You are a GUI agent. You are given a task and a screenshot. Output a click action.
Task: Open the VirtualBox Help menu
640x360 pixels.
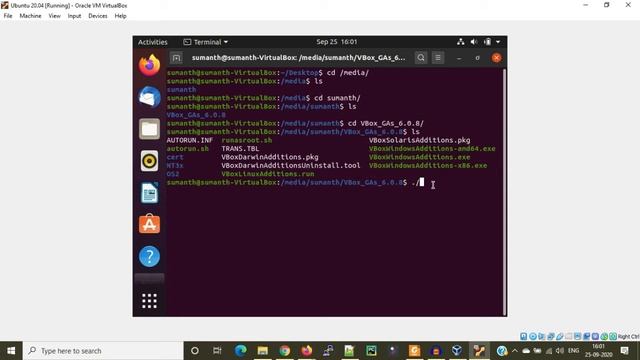120,16
